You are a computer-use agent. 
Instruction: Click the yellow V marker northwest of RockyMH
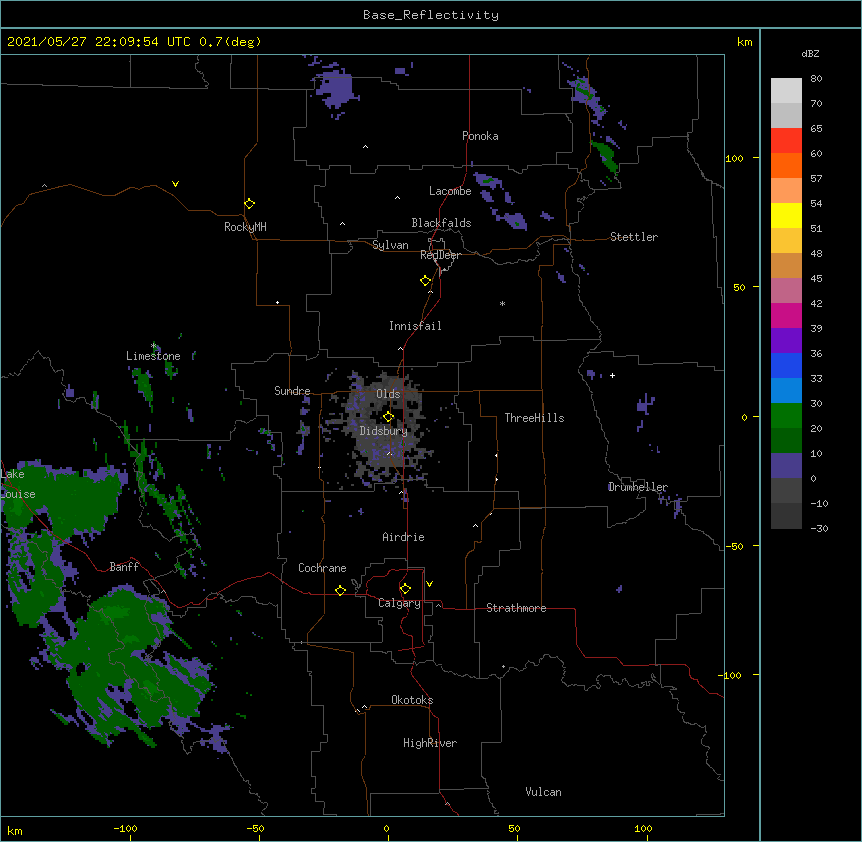tap(175, 184)
